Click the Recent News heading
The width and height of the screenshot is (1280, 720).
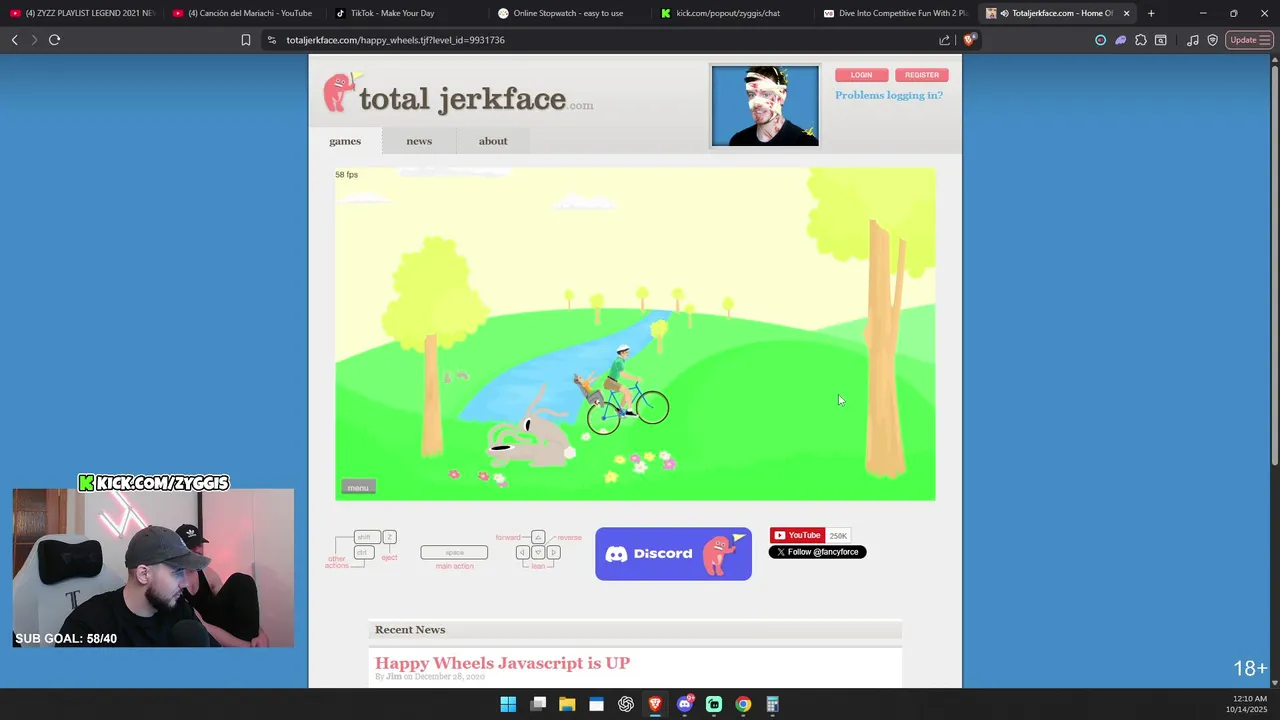pos(410,630)
